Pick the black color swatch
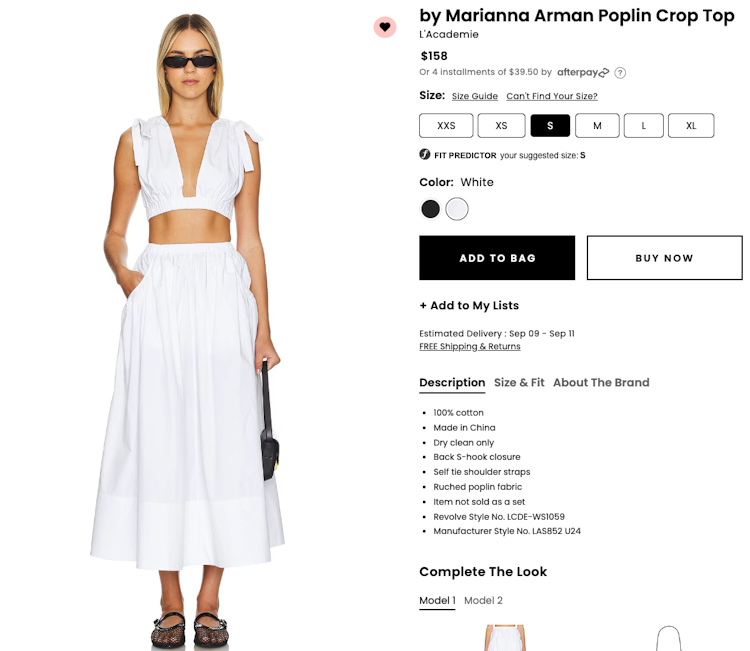This screenshot has height=651, width=750. (430, 209)
